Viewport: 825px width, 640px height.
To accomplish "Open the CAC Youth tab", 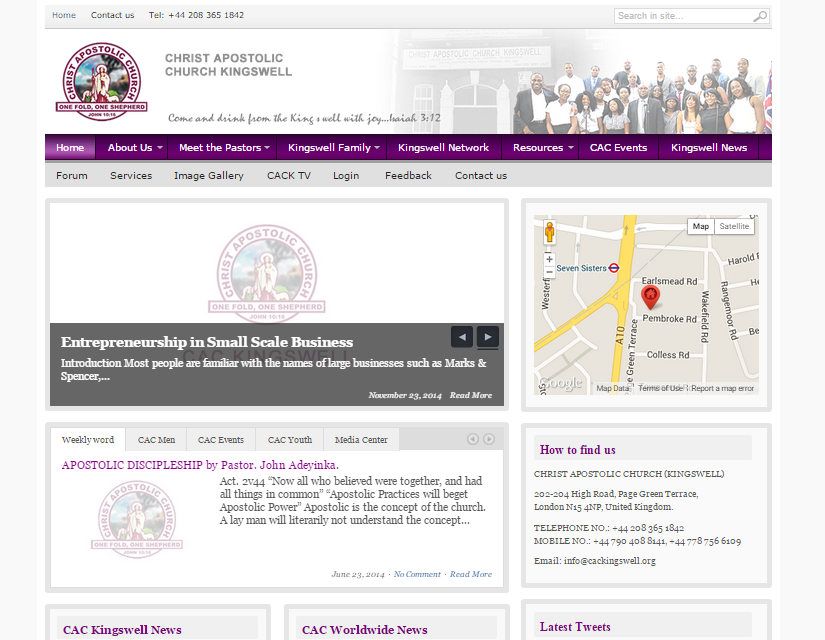I will point(290,440).
